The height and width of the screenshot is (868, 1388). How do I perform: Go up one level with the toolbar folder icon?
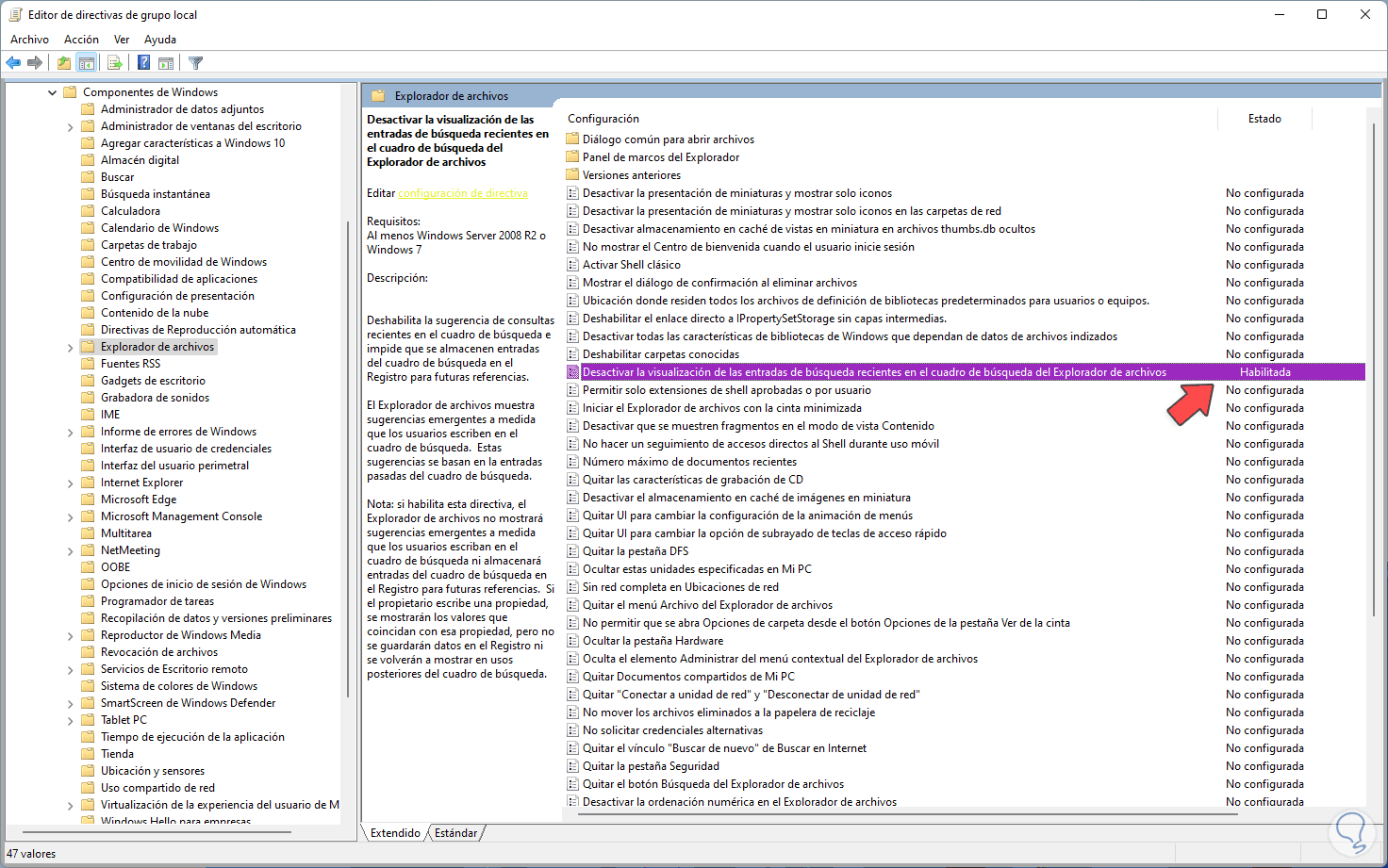pos(63,63)
